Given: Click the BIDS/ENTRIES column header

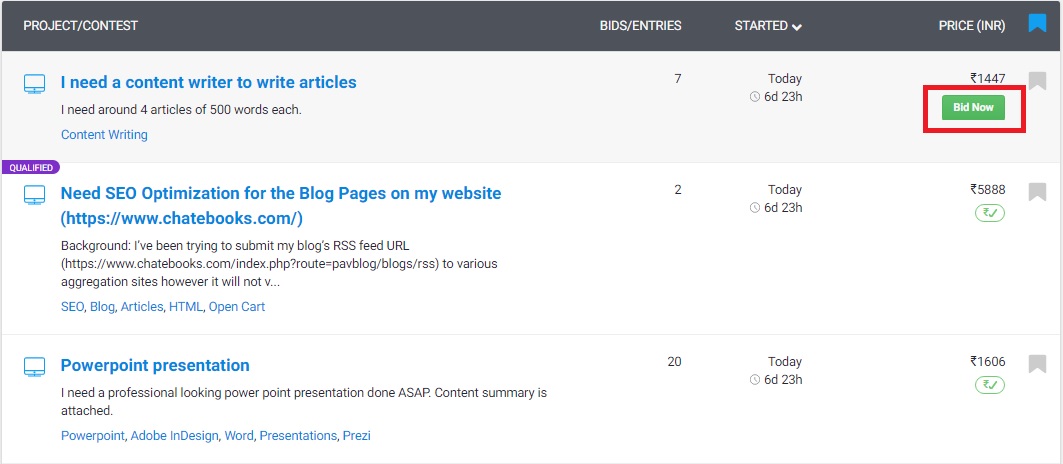Looking at the screenshot, I should (641, 26).
